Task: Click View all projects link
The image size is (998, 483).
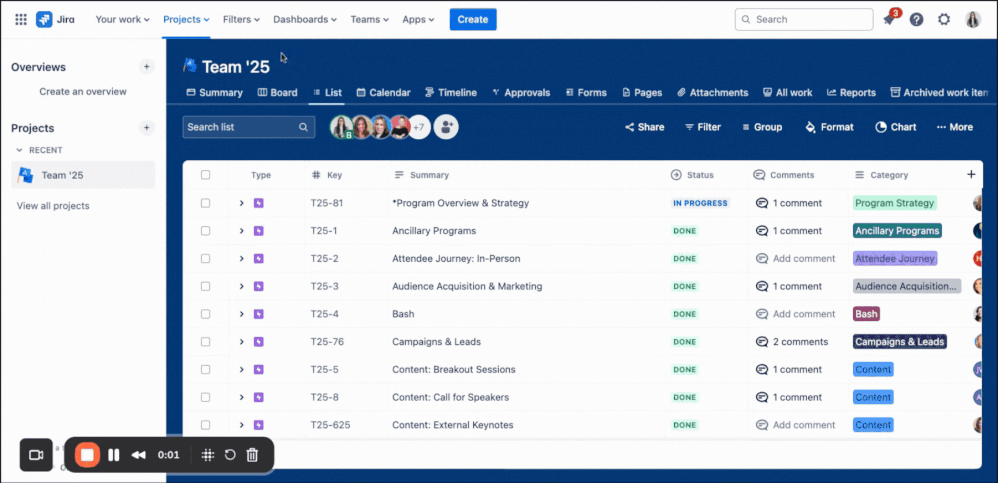Action: (53, 206)
